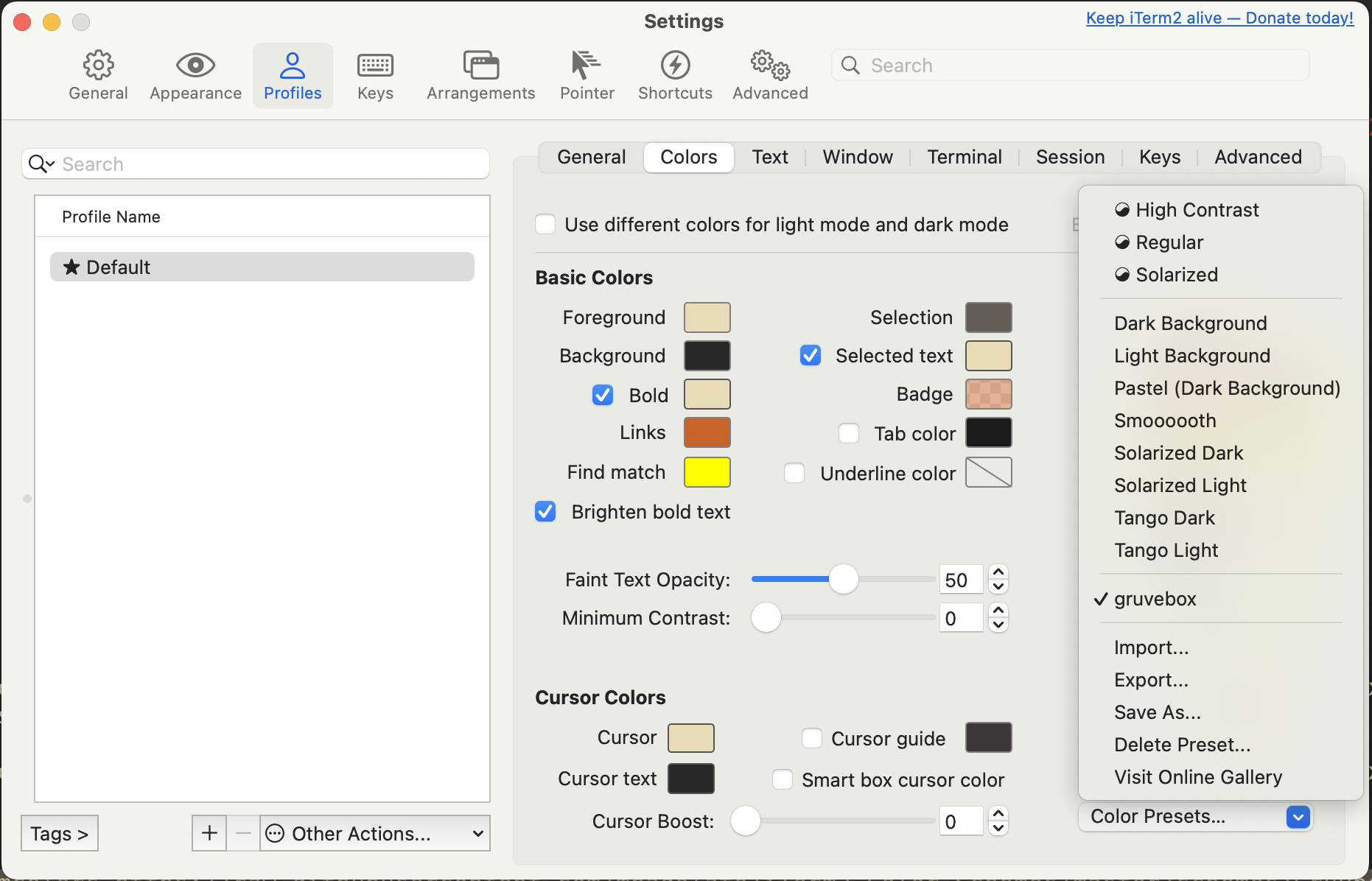Choose the Solarized Dark preset
Viewport: 1372px width, 881px height.
coord(1177,452)
